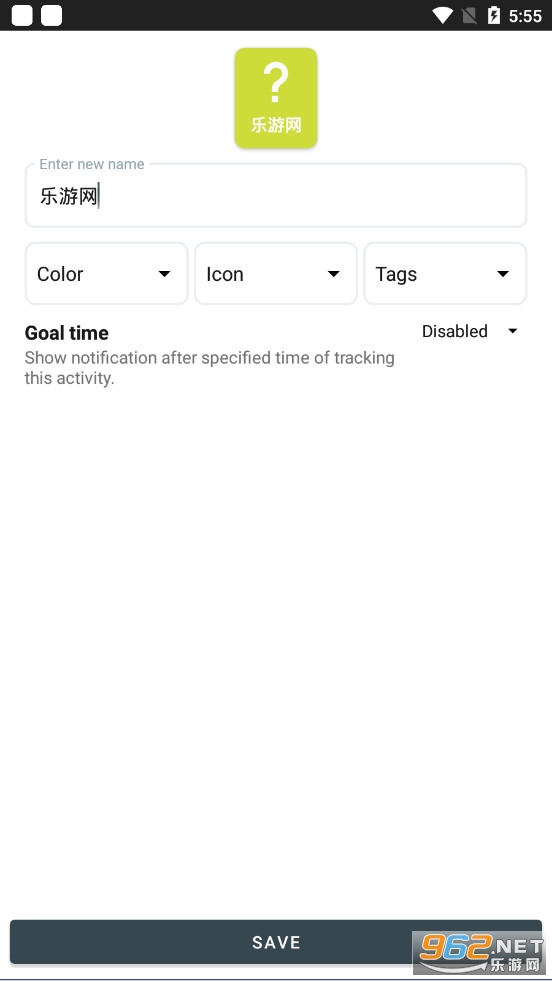552x981 pixels.
Task: Click the goal time notification description text
Action: [x=210, y=368]
